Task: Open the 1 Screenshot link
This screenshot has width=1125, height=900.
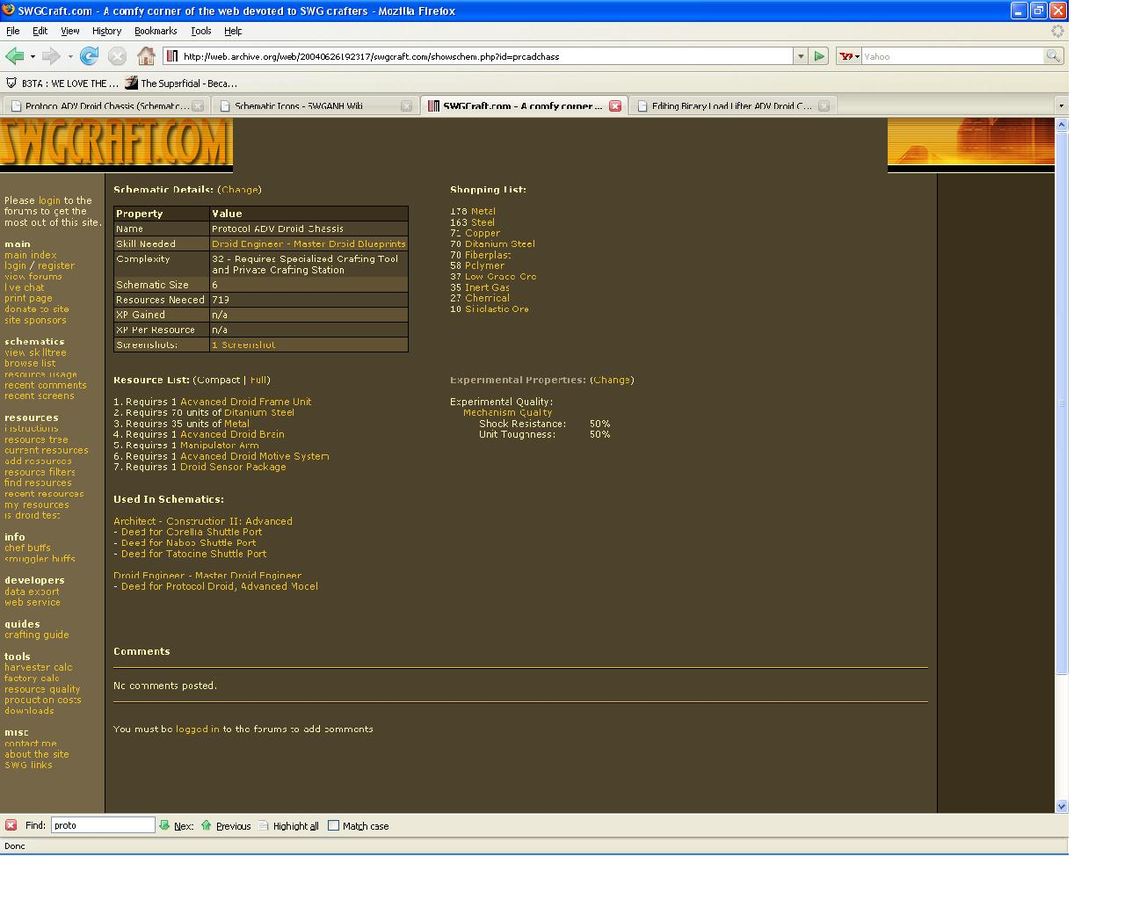Action: click(243, 344)
